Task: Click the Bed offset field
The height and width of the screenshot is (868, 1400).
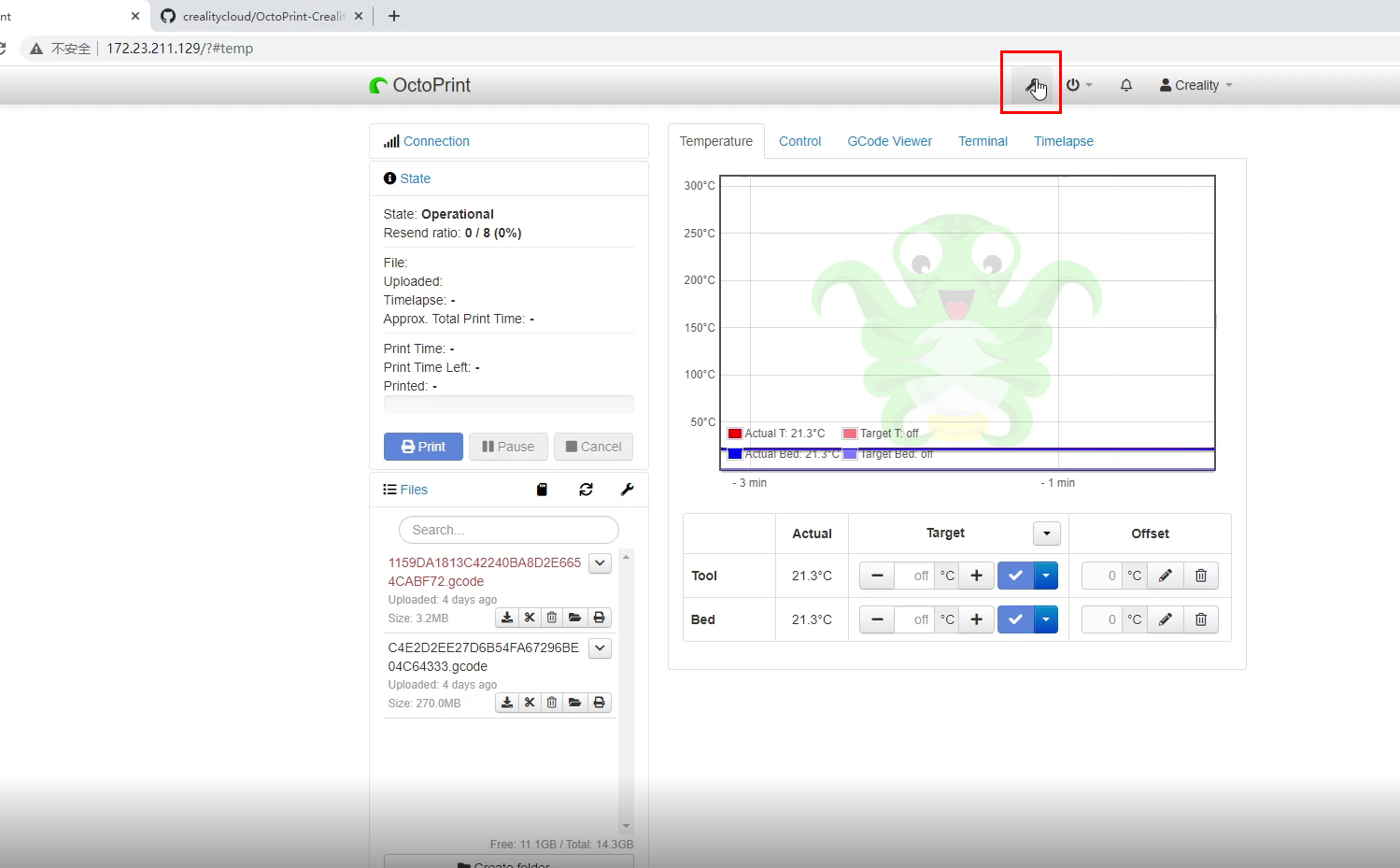Action: tap(1102, 619)
